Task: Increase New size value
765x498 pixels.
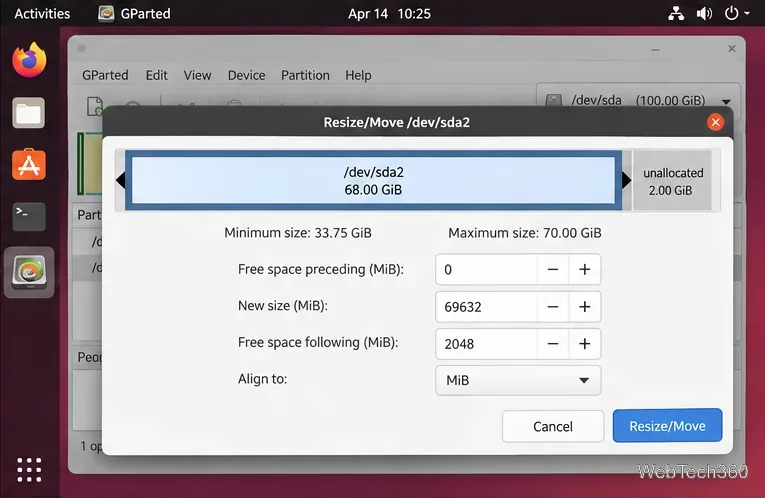Action: pyautogui.click(x=584, y=307)
